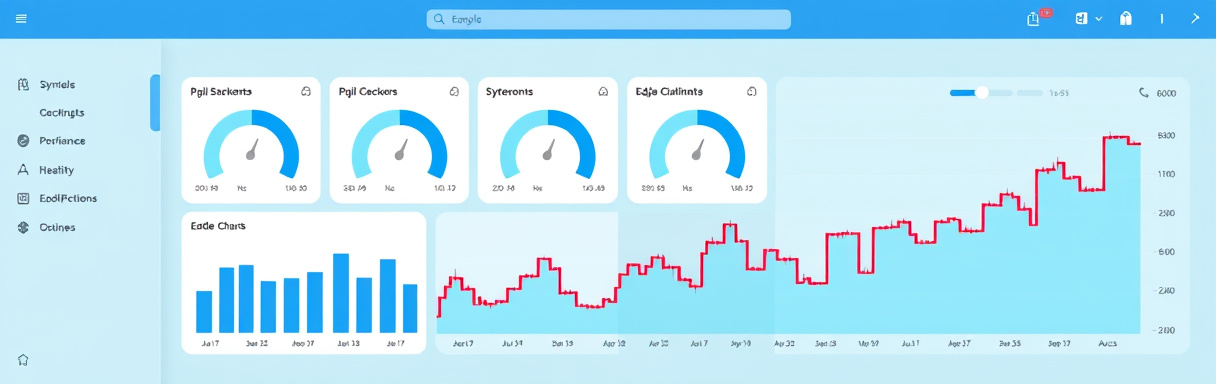The image size is (1216, 384).
Task: Click the Perfiance icon in the sidebar
Action: point(23,141)
